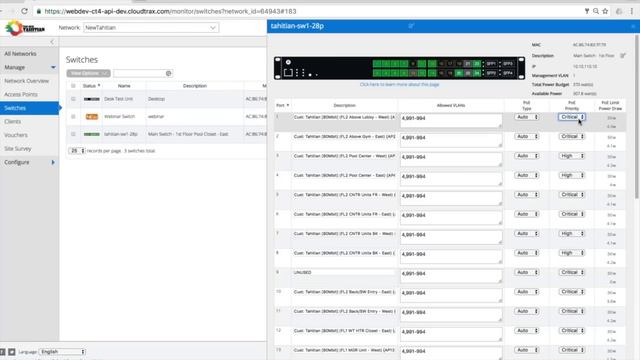The width and height of the screenshot is (640, 360).
Task: Click the secure lock icon in address bar
Action: (39, 11)
